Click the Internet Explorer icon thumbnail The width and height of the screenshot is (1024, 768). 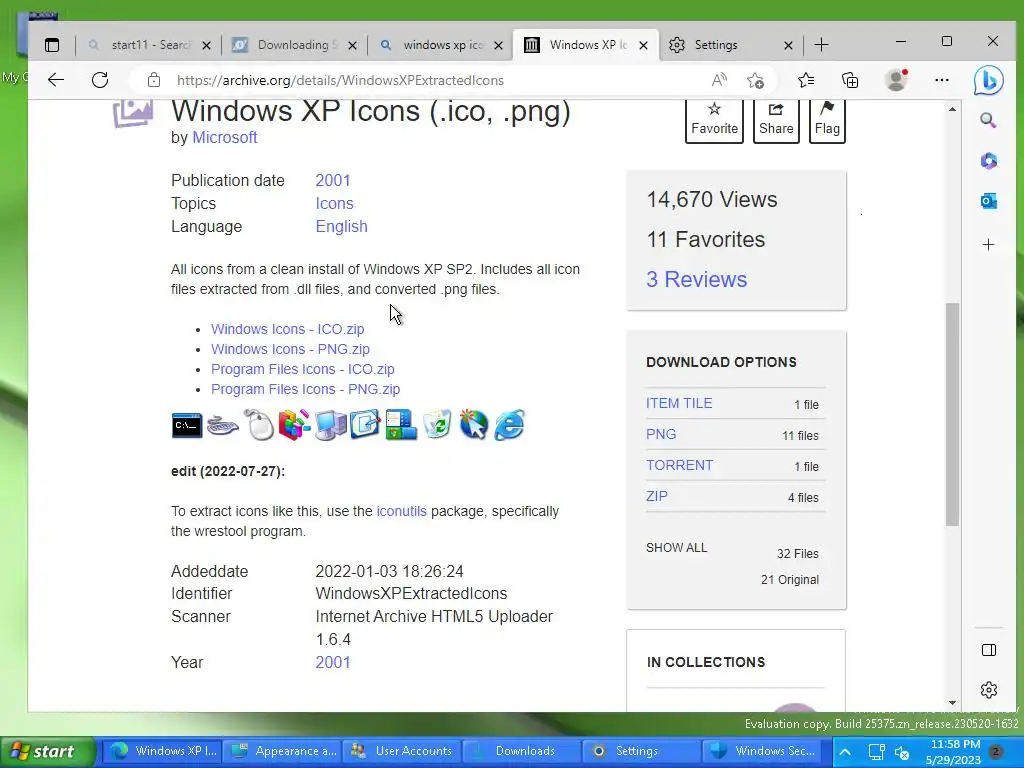pyautogui.click(x=509, y=424)
